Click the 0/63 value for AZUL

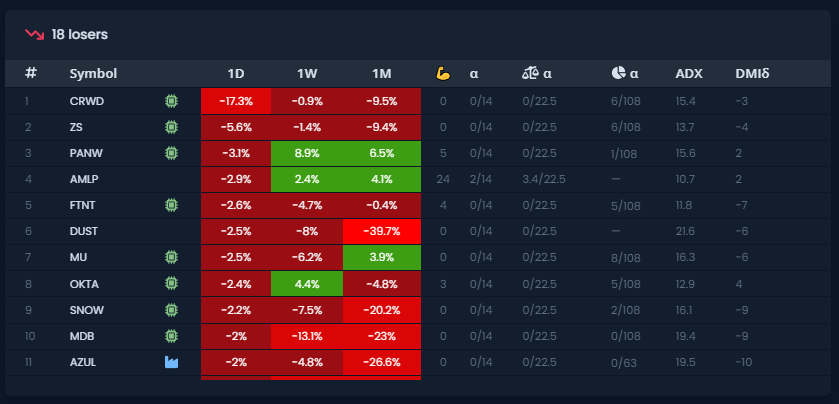pos(624,363)
